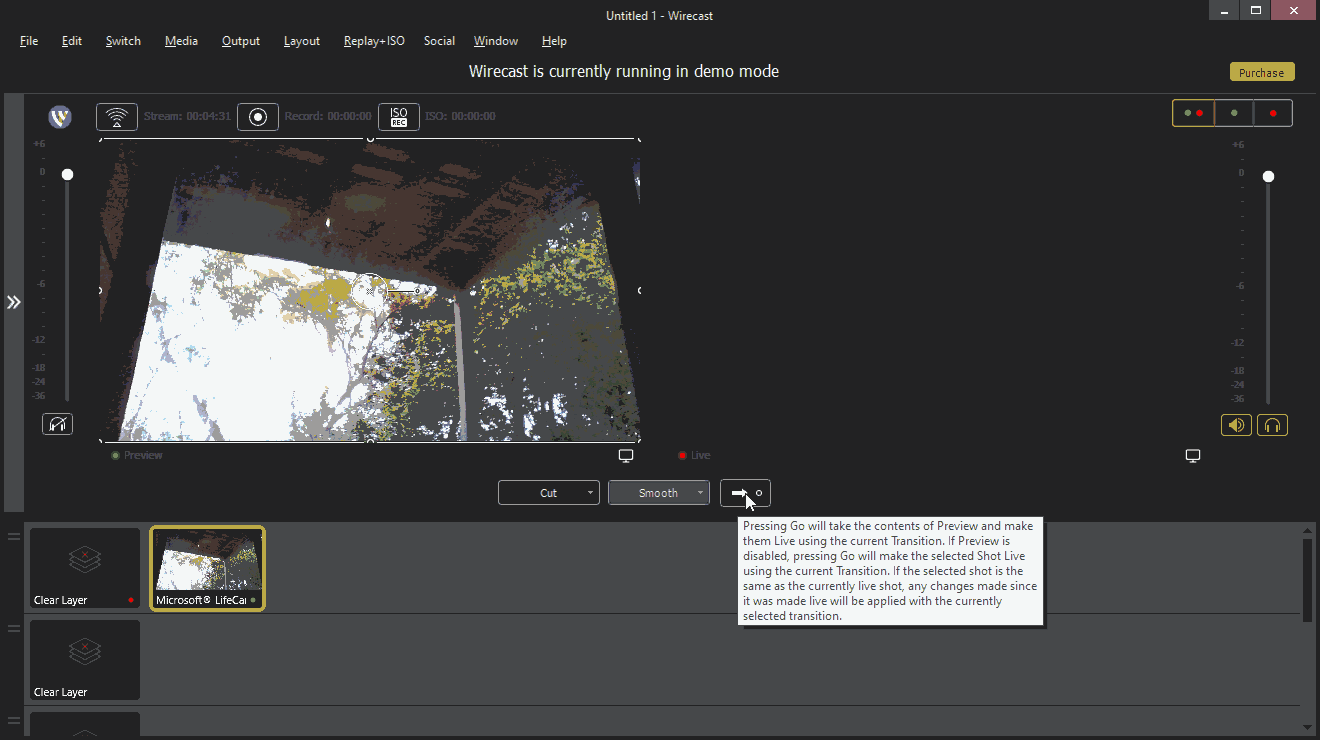This screenshot has width=1320, height=740.
Task: Open the Output menu
Action: pyautogui.click(x=241, y=41)
